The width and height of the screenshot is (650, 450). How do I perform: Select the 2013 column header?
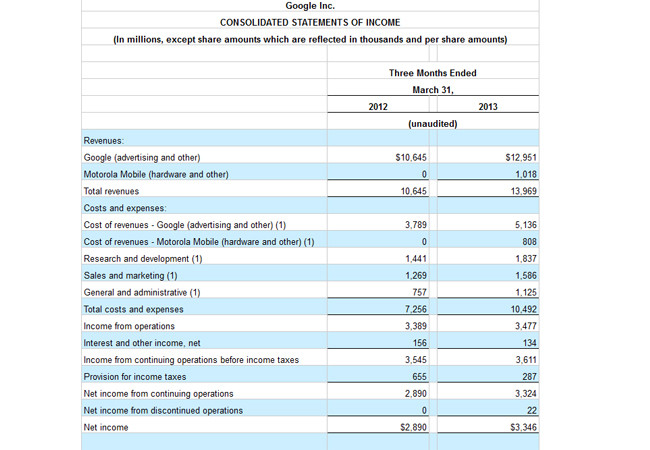click(488, 107)
